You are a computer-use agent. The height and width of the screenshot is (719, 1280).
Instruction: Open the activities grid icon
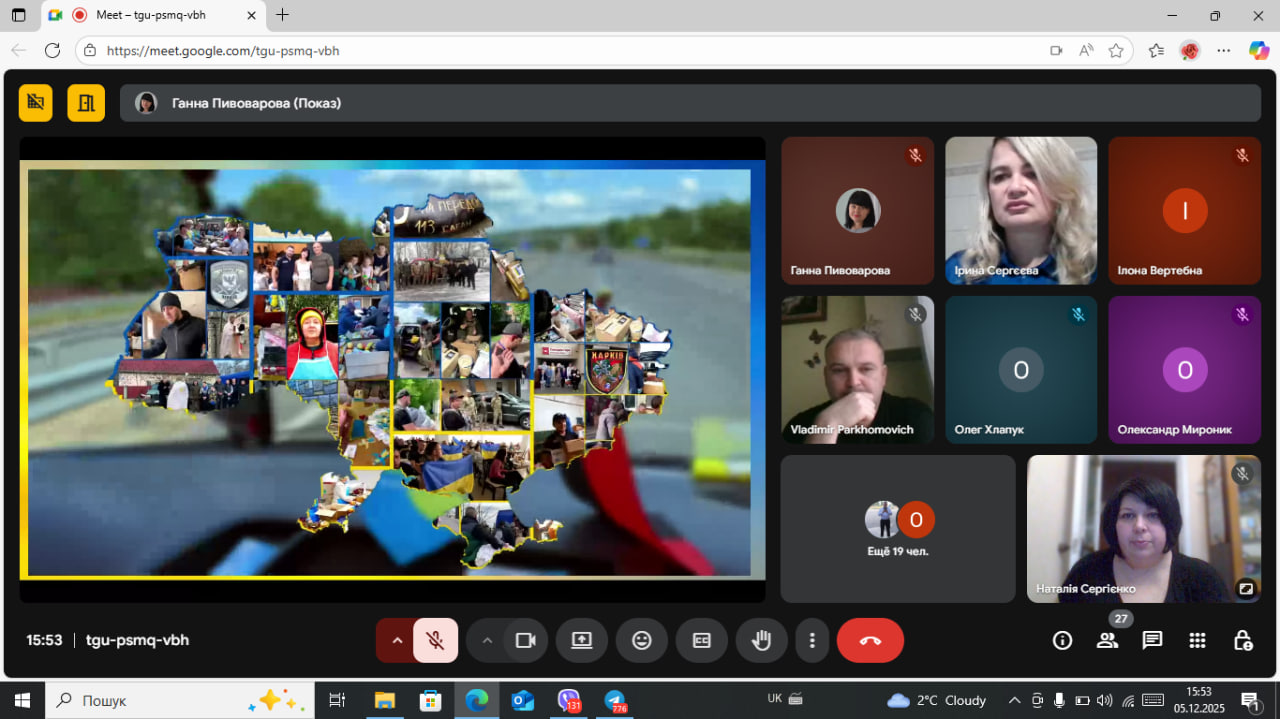click(x=1197, y=640)
